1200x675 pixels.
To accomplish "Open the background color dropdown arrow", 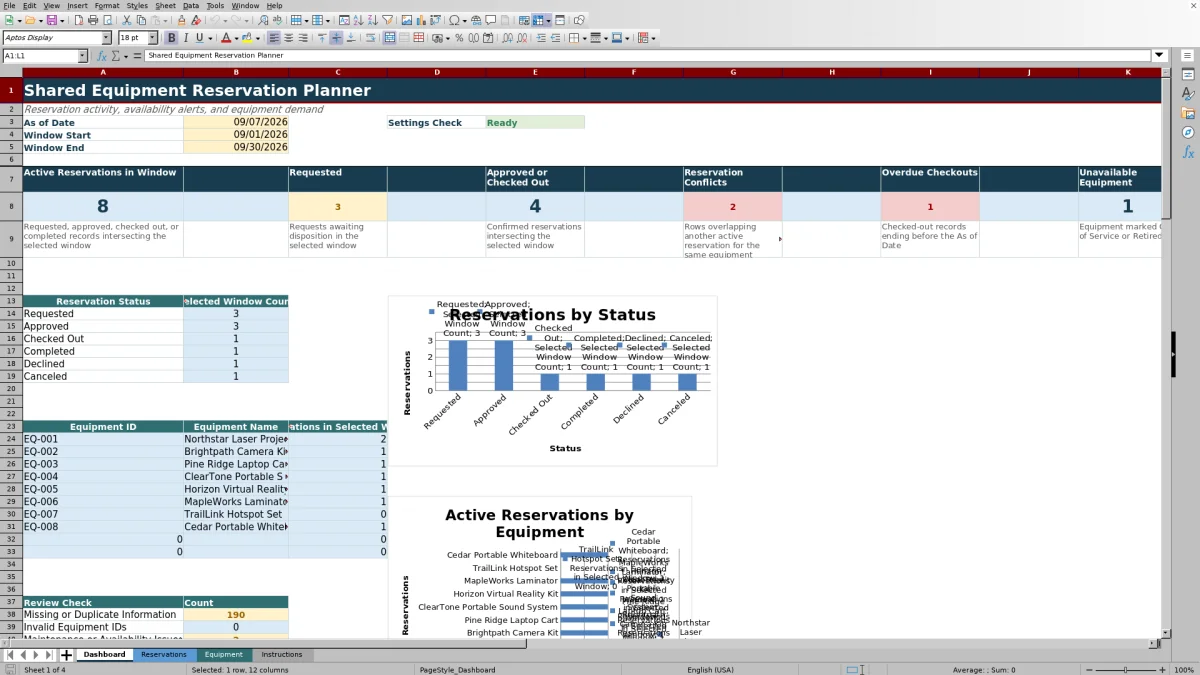I will [258, 38].
